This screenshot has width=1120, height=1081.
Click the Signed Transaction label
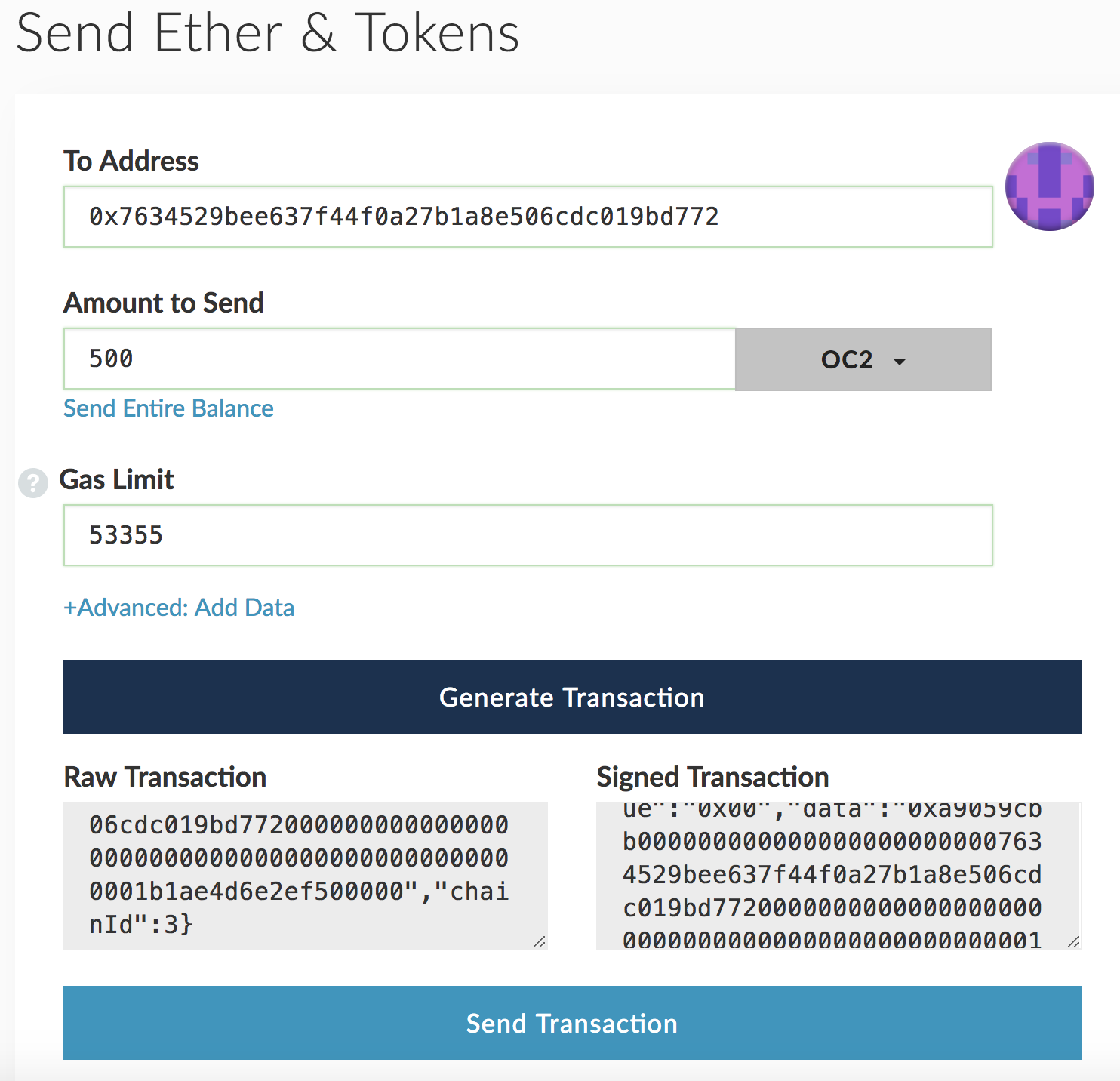pos(712,777)
